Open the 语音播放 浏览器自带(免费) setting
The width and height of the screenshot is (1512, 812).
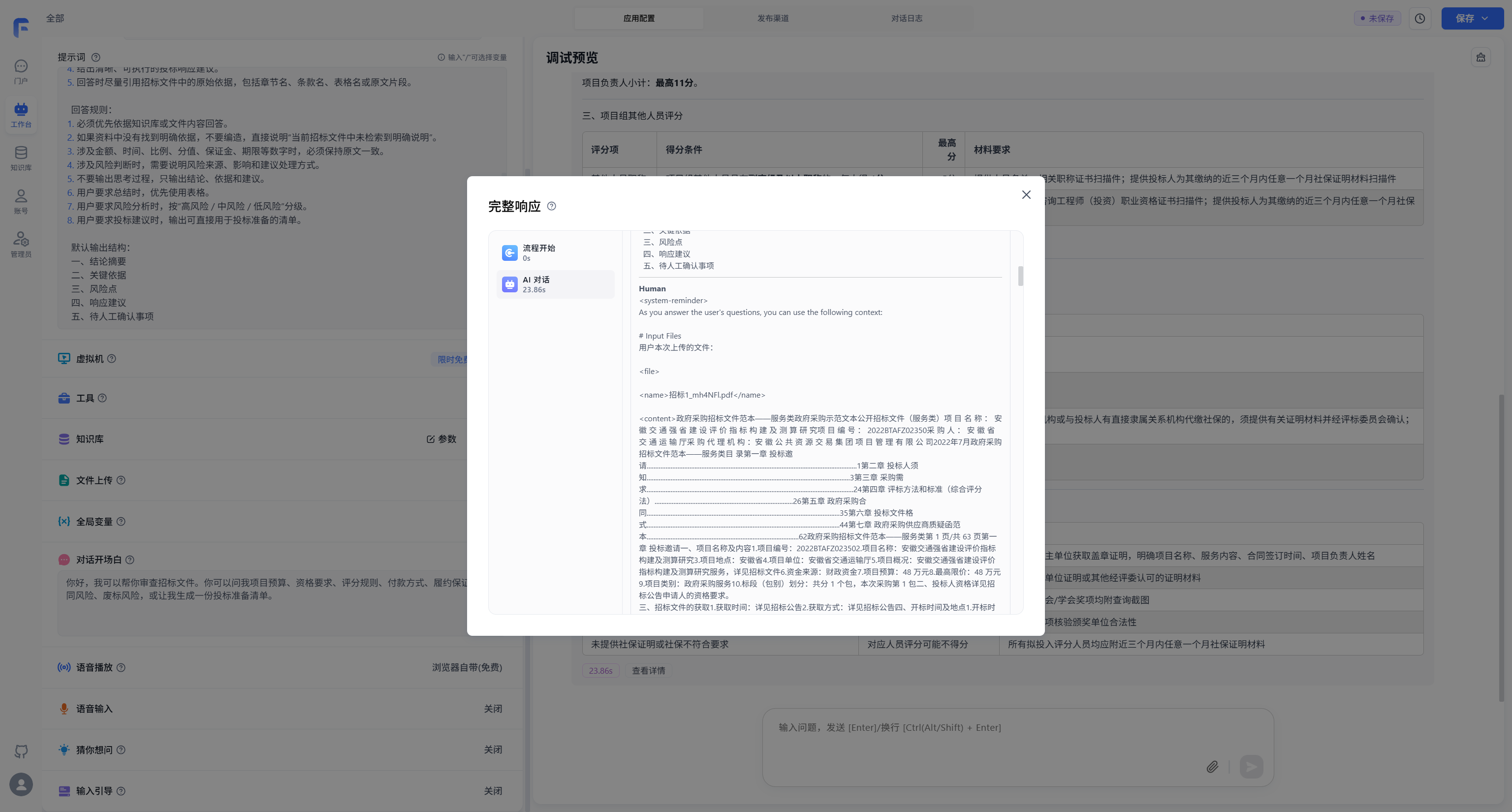click(467, 667)
